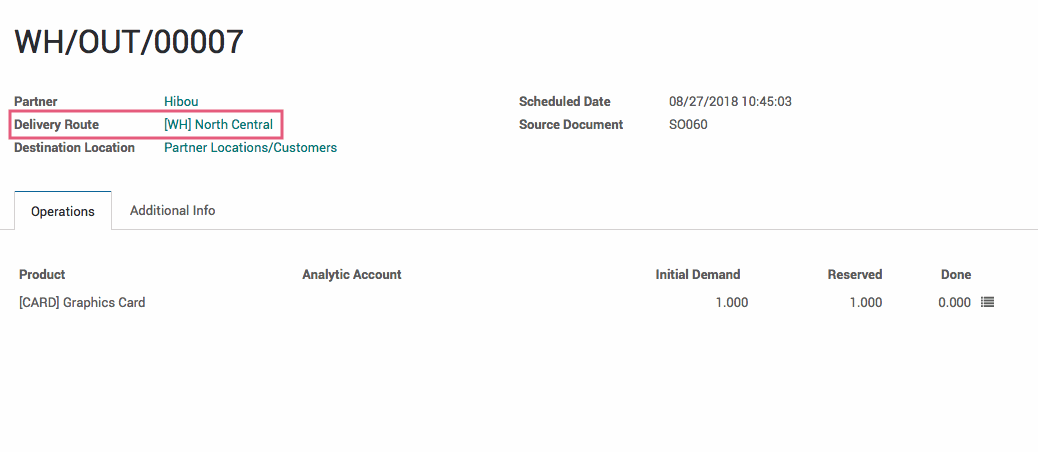Viewport: 1038px width, 452px height.
Task: Sort by the Reserved column header
Action: point(855,275)
